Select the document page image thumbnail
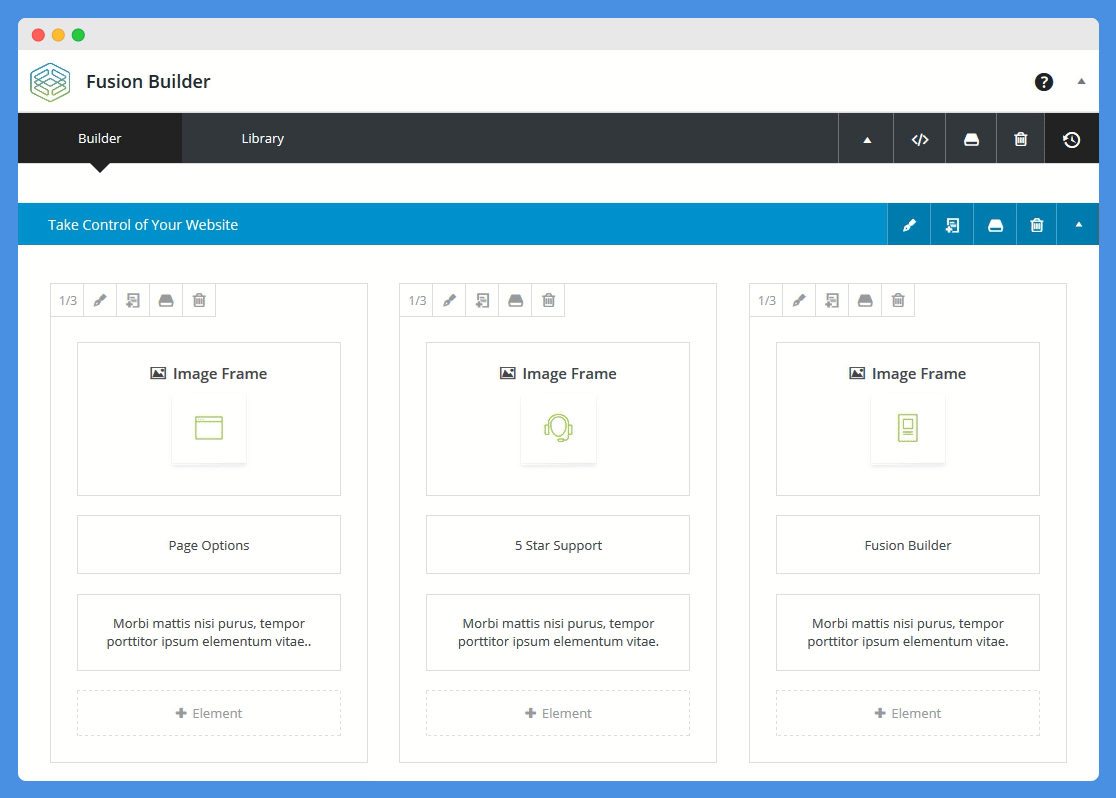Image resolution: width=1116 pixels, height=798 pixels. (907, 428)
